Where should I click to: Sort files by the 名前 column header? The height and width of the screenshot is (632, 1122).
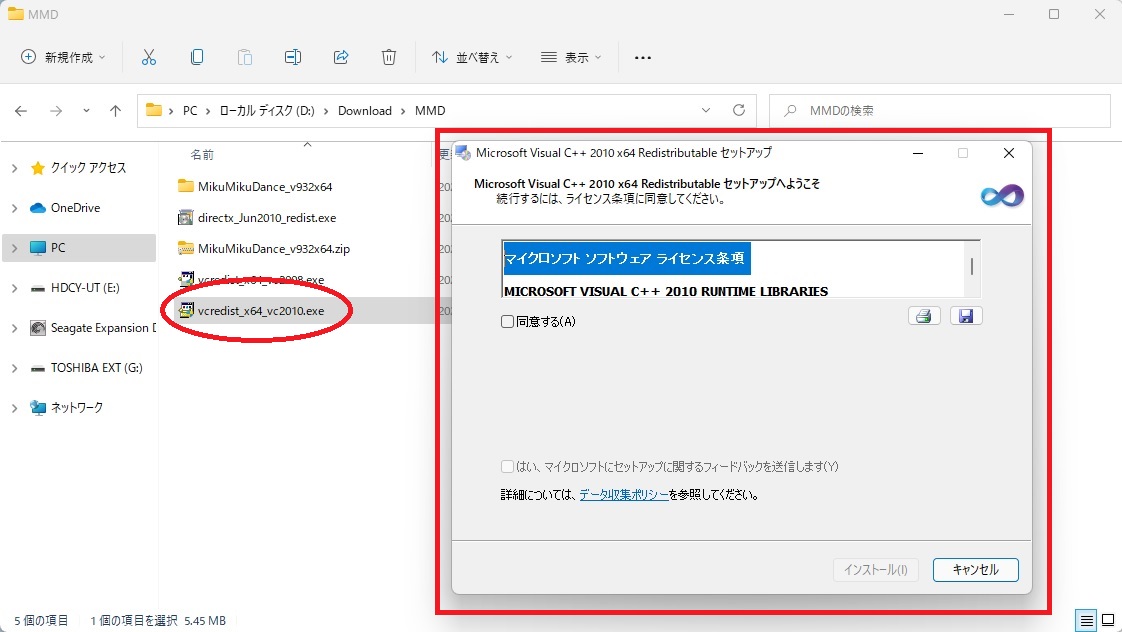[202, 155]
